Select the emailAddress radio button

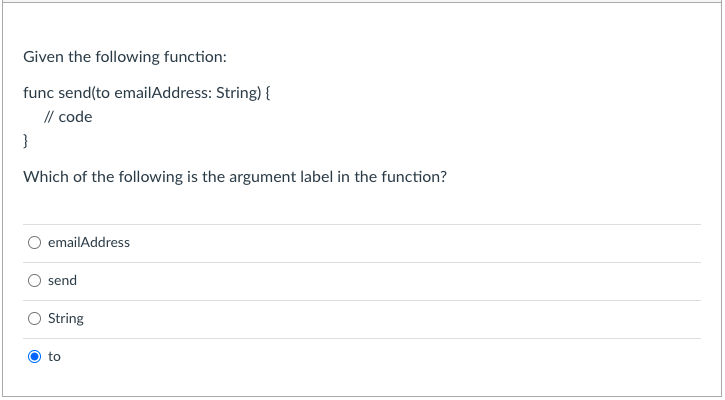35,242
